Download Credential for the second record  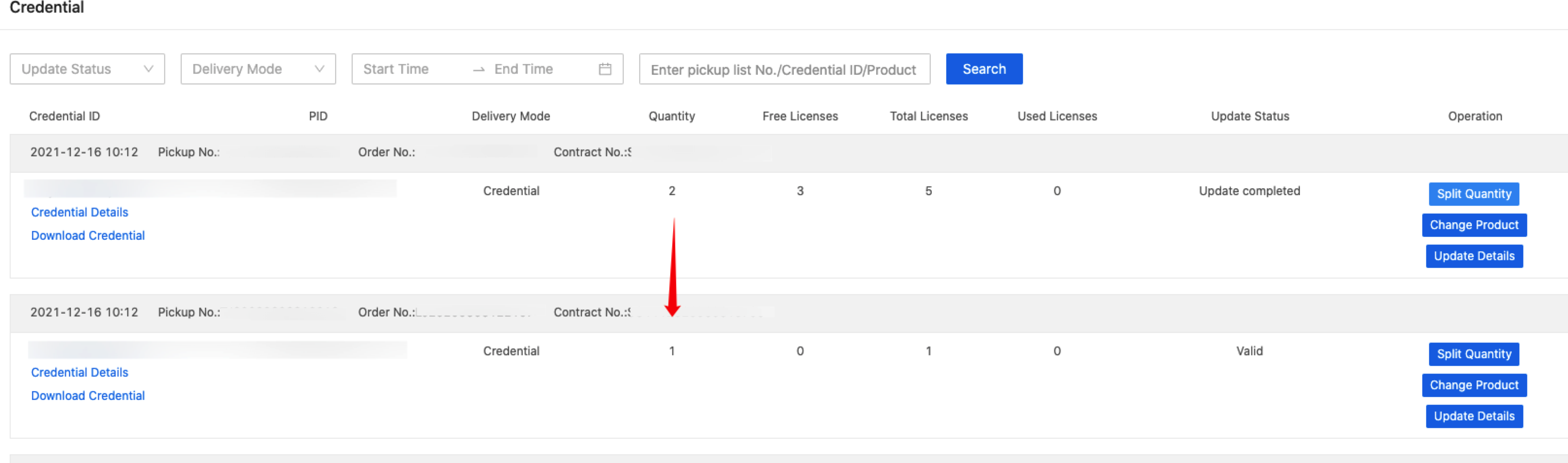click(87, 396)
